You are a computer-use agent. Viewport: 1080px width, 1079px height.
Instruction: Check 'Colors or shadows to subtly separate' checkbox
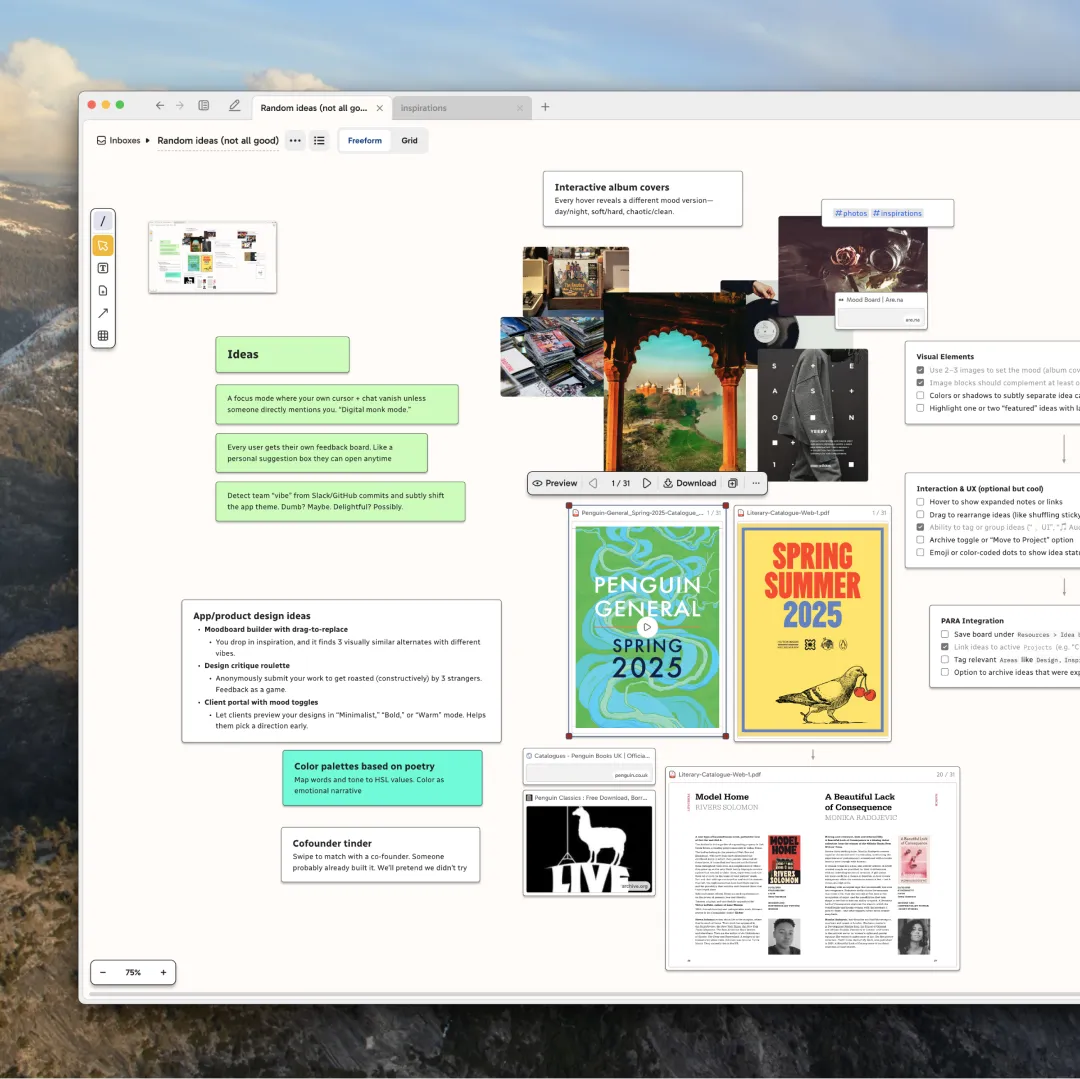click(920, 395)
